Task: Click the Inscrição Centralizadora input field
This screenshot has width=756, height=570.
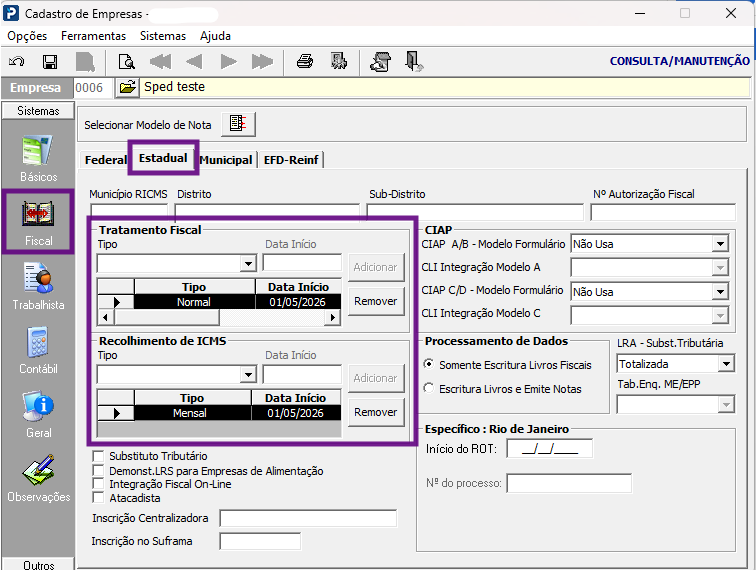Action: [308, 518]
